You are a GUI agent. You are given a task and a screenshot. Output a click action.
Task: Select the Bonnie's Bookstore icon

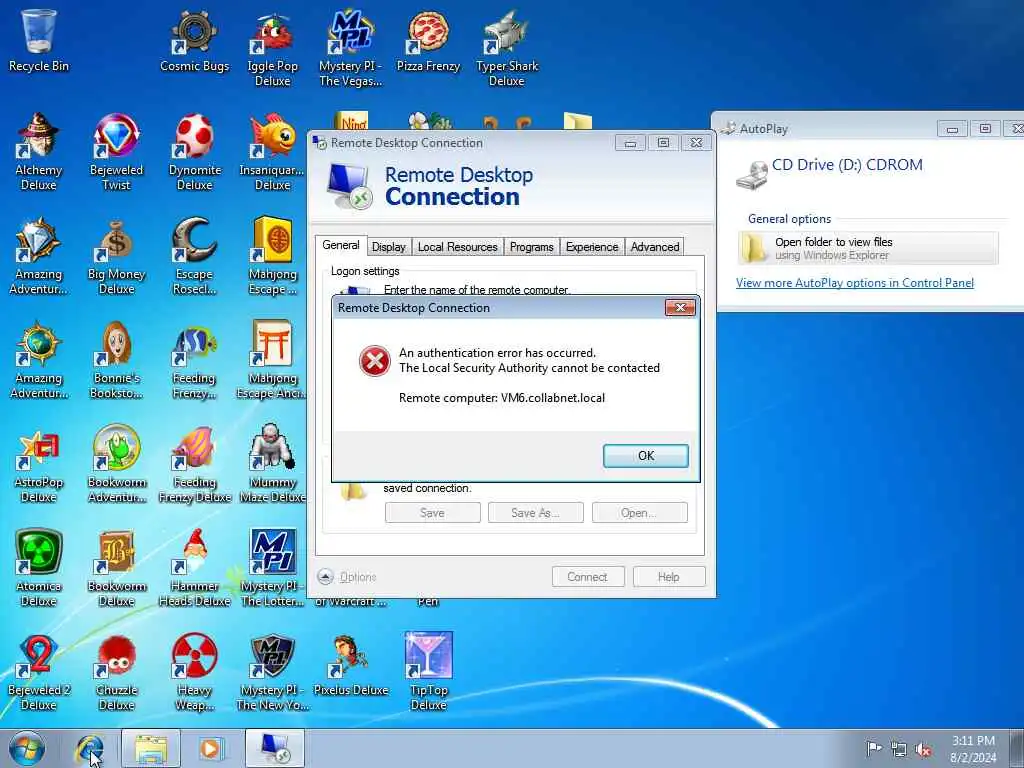pos(116,360)
